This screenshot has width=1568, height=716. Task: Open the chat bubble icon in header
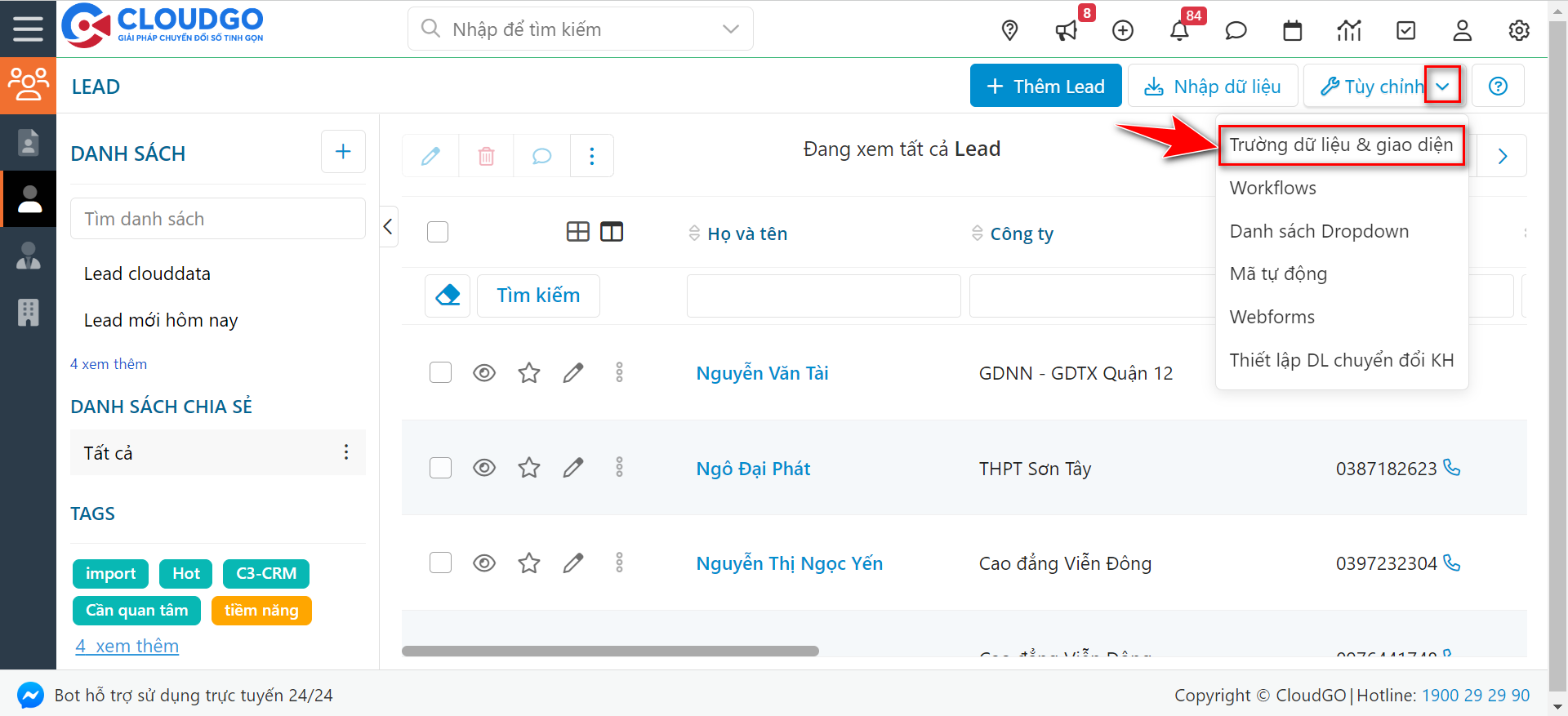tap(1236, 30)
